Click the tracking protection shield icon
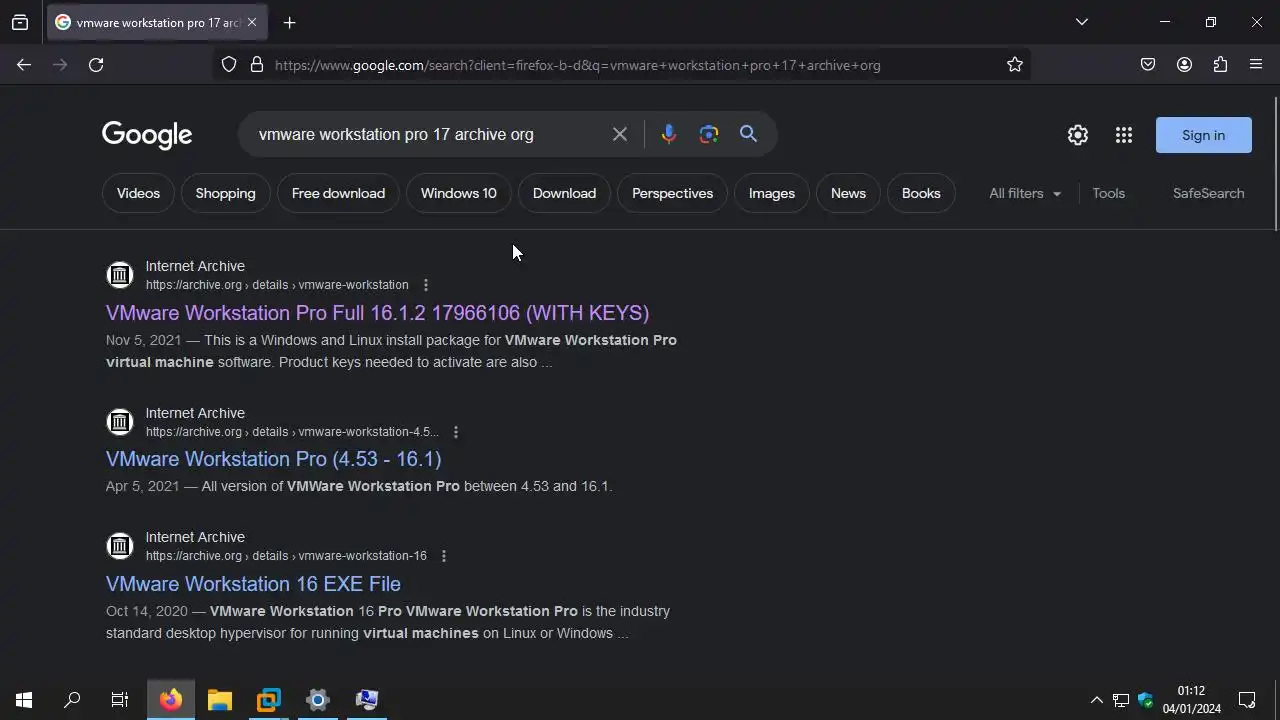1280x720 pixels. coord(229,65)
